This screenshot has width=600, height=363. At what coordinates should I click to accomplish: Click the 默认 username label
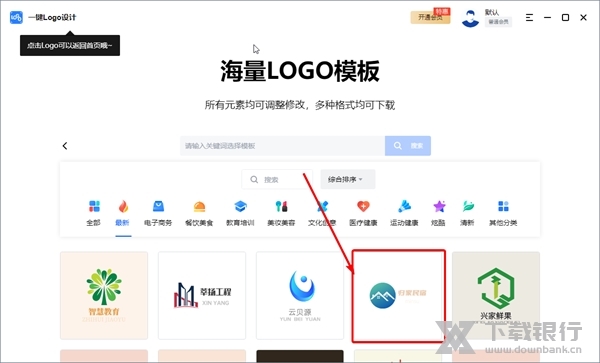tap(492, 12)
